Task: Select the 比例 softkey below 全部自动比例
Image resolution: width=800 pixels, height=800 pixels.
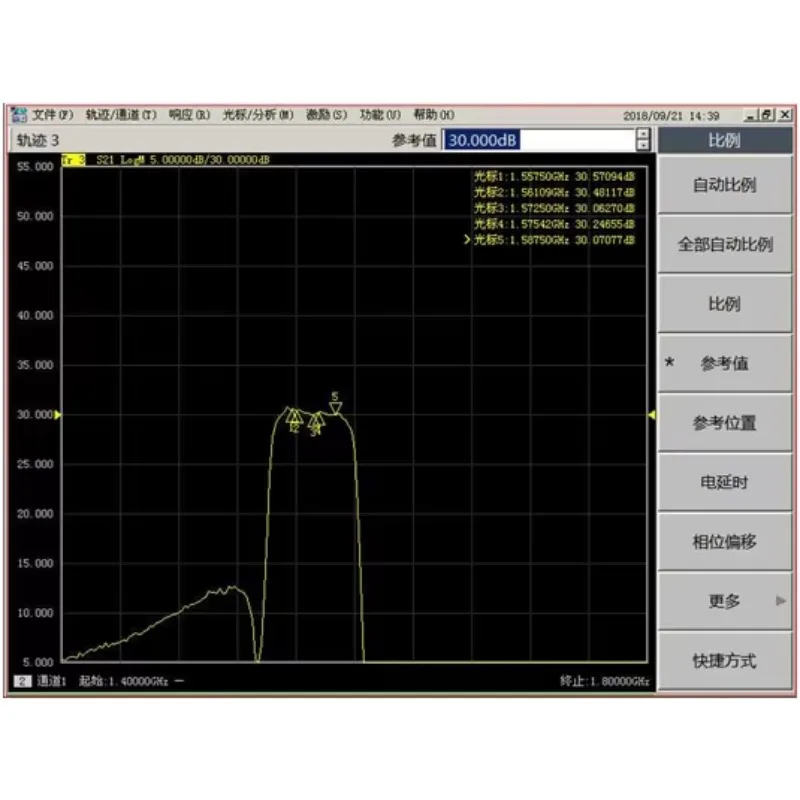Action: [x=724, y=304]
